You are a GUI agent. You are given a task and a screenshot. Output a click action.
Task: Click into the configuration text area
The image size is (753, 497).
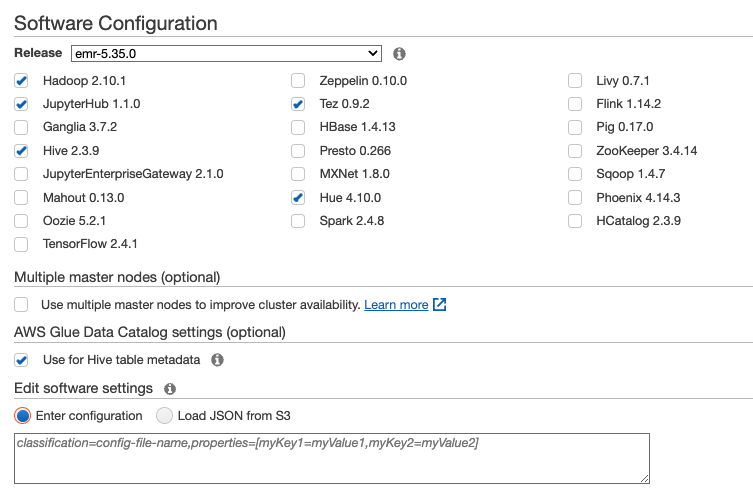[x=332, y=459]
